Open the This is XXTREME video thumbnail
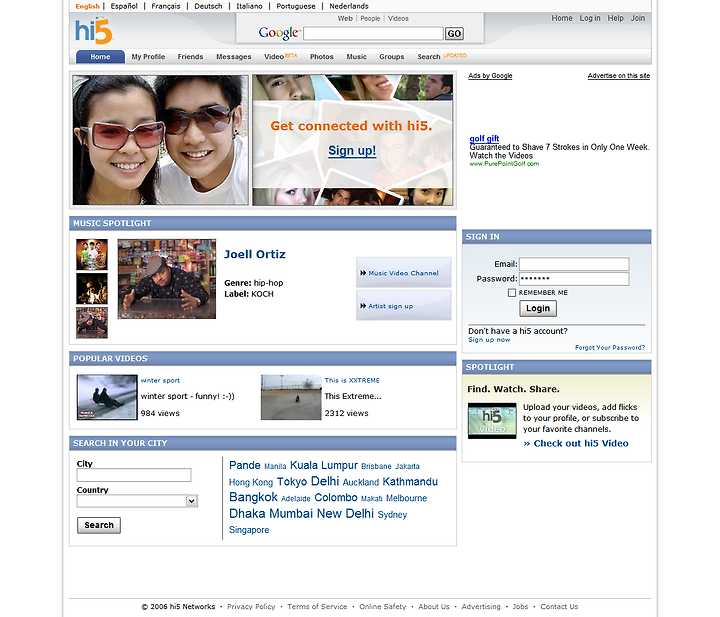The height and width of the screenshot is (617, 720). pos(291,397)
